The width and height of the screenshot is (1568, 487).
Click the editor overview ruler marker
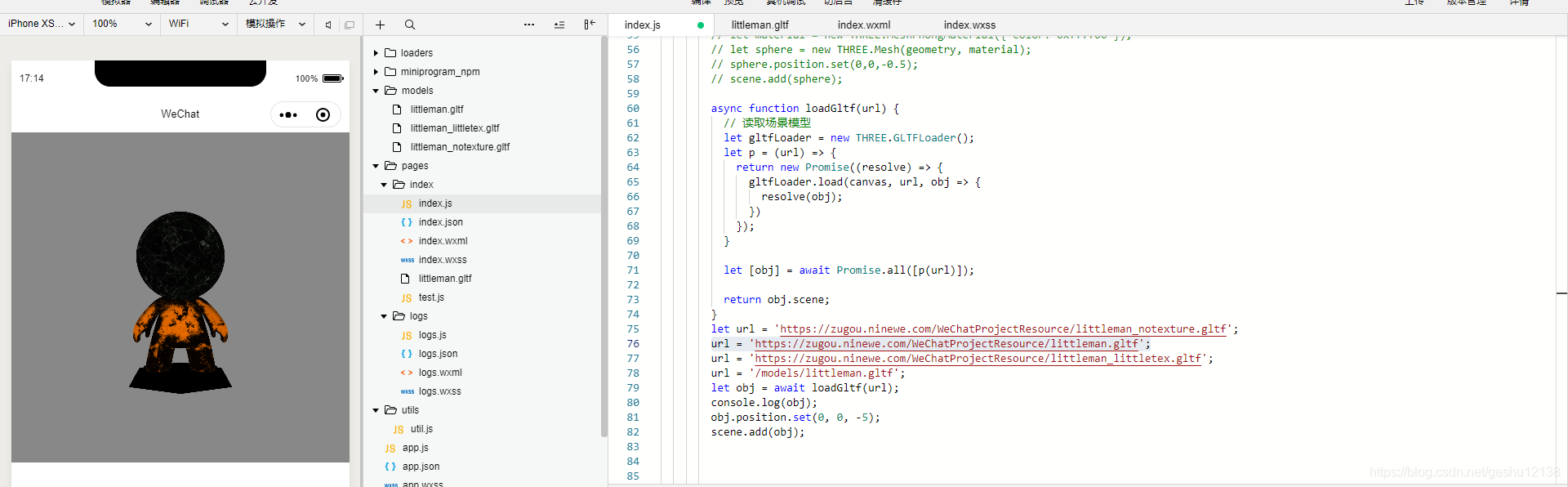(1561, 293)
